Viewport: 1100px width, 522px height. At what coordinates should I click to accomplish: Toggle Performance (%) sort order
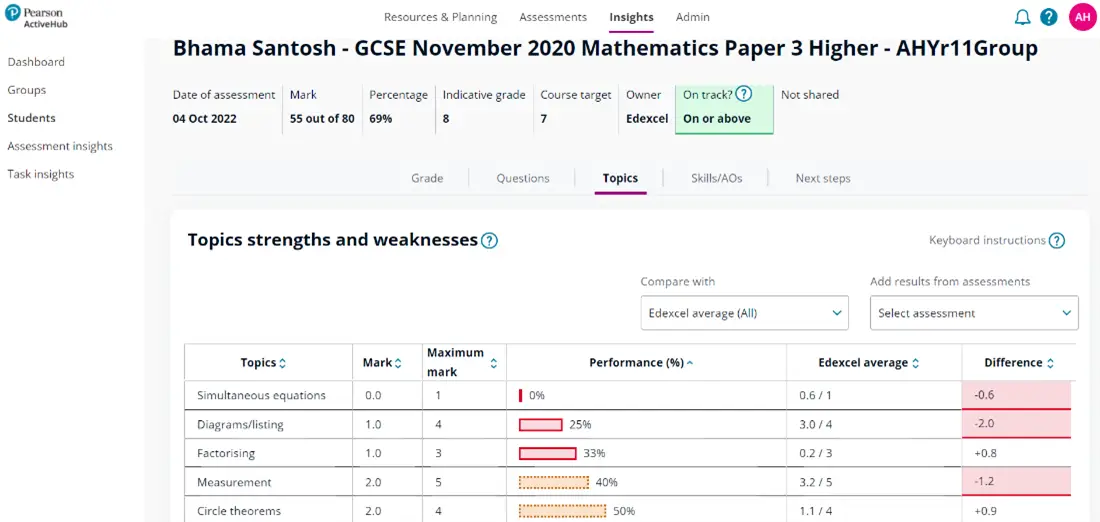(x=690, y=363)
